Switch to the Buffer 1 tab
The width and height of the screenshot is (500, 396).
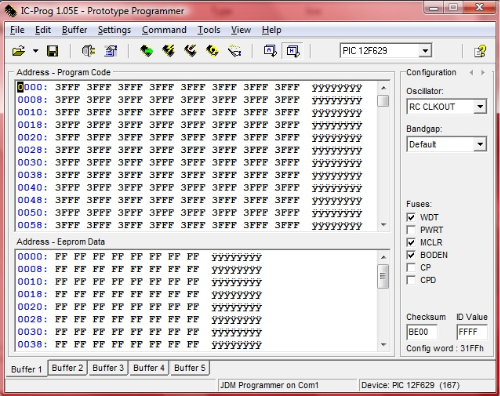pos(26,369)
